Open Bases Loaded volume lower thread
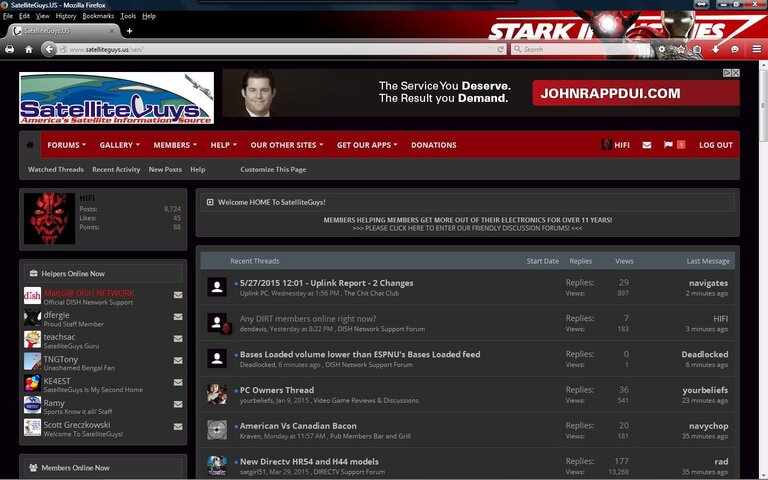 coord(360,354)
